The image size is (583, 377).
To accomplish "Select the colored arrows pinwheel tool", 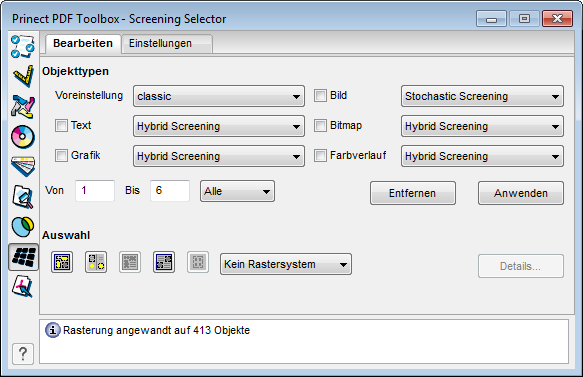I will coord(23,107).
